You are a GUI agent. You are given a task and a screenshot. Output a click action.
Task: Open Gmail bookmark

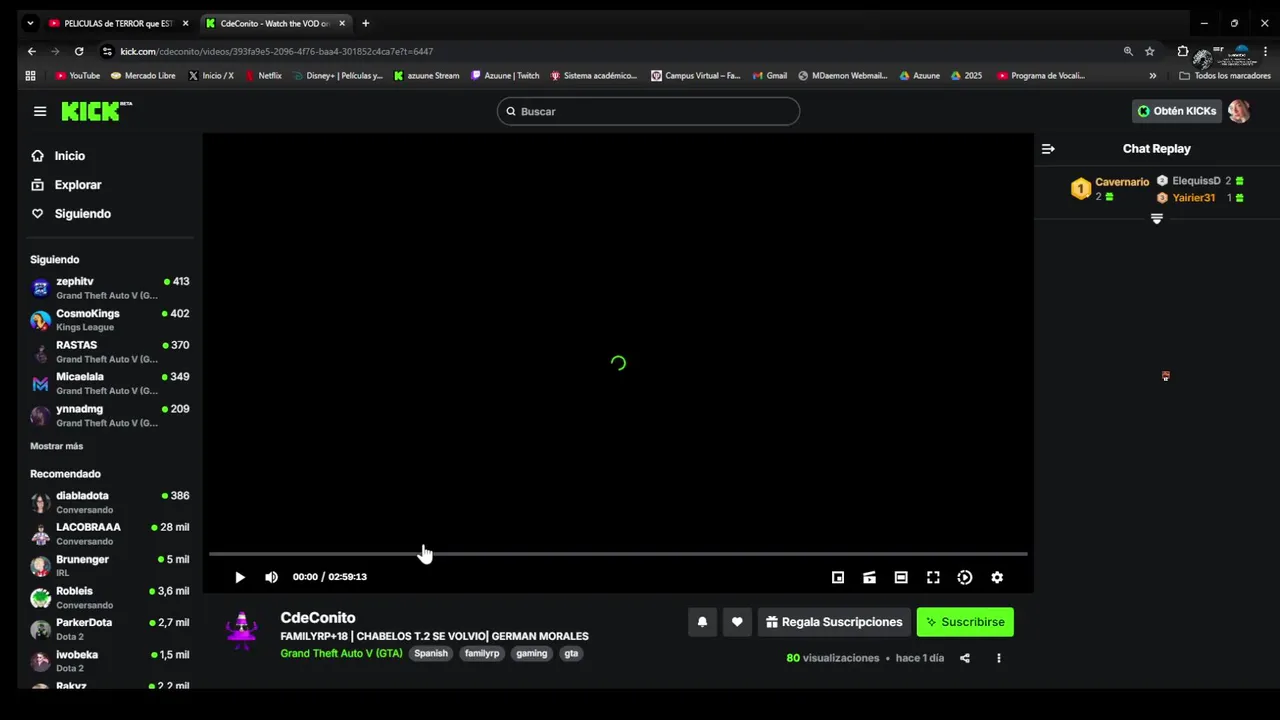[770, 75]
